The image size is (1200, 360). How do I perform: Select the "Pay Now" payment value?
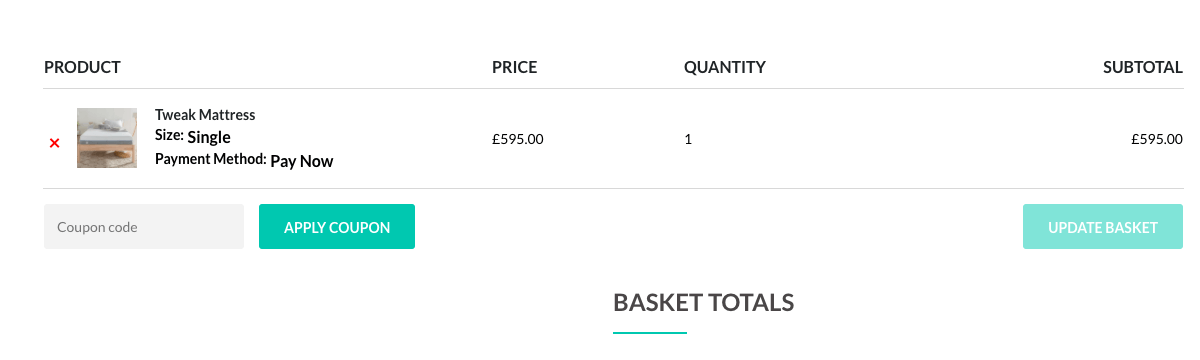pyautogui.click(x=302, y=161)
